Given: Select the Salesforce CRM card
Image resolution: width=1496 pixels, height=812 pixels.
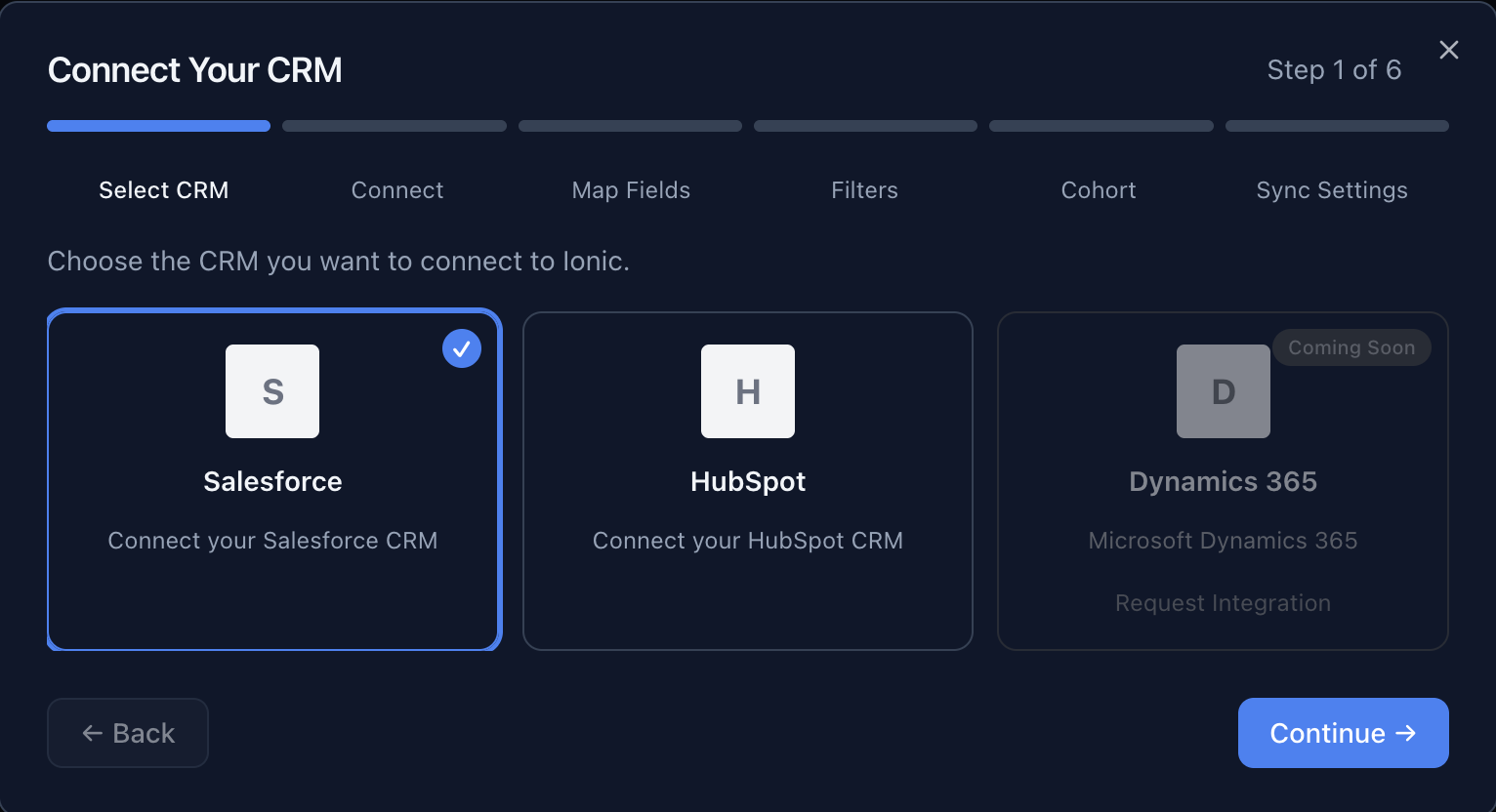Looking at the screenshot, I should click(x=273, y=480).
